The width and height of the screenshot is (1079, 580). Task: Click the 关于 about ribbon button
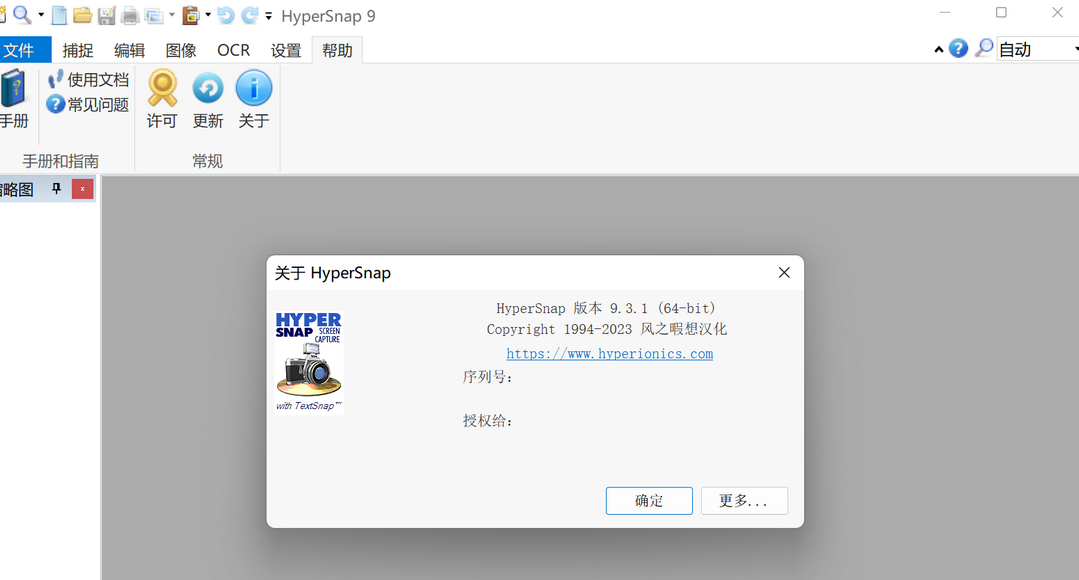coord(253,100)
